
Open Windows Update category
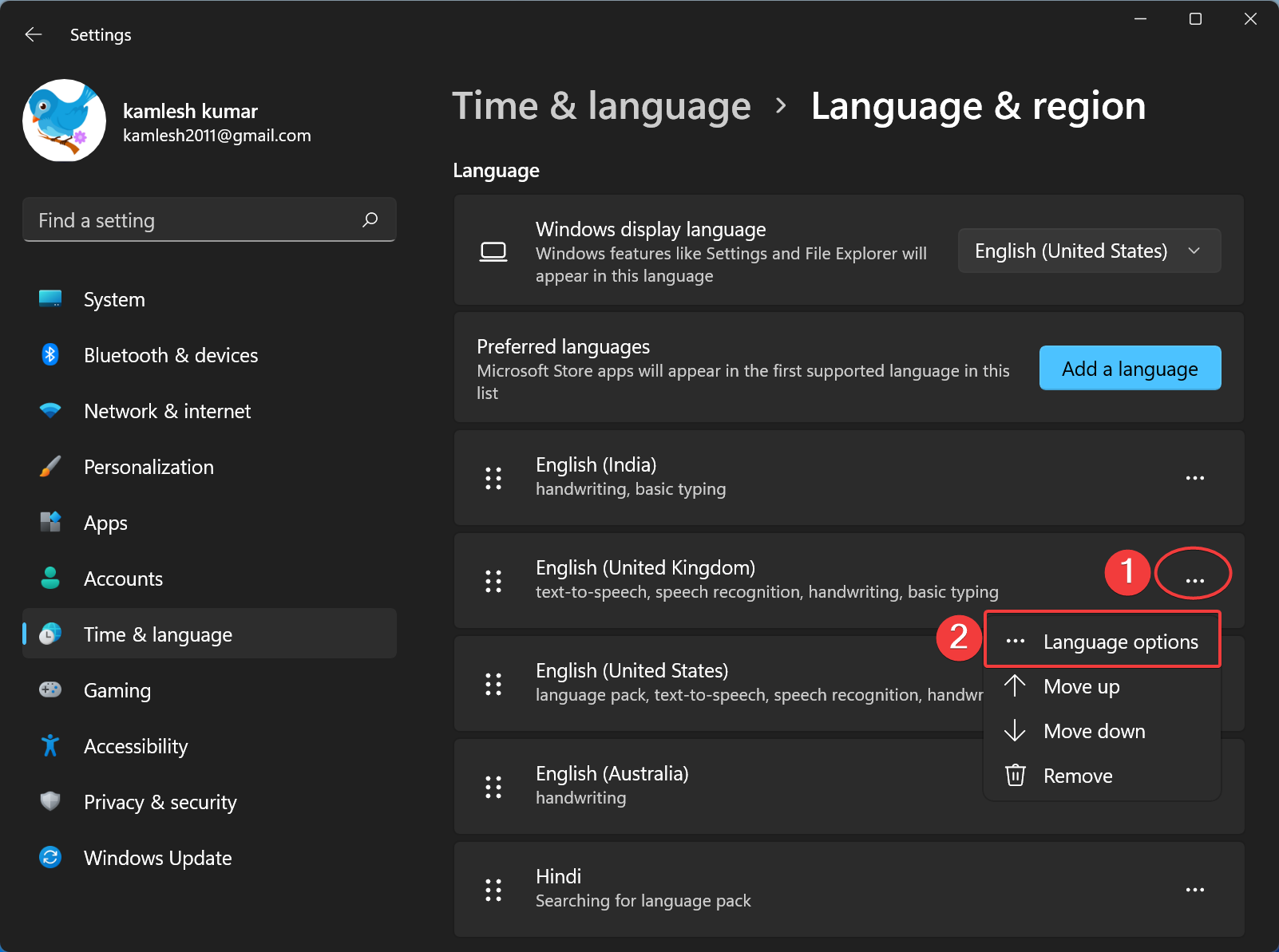[209, 858]
